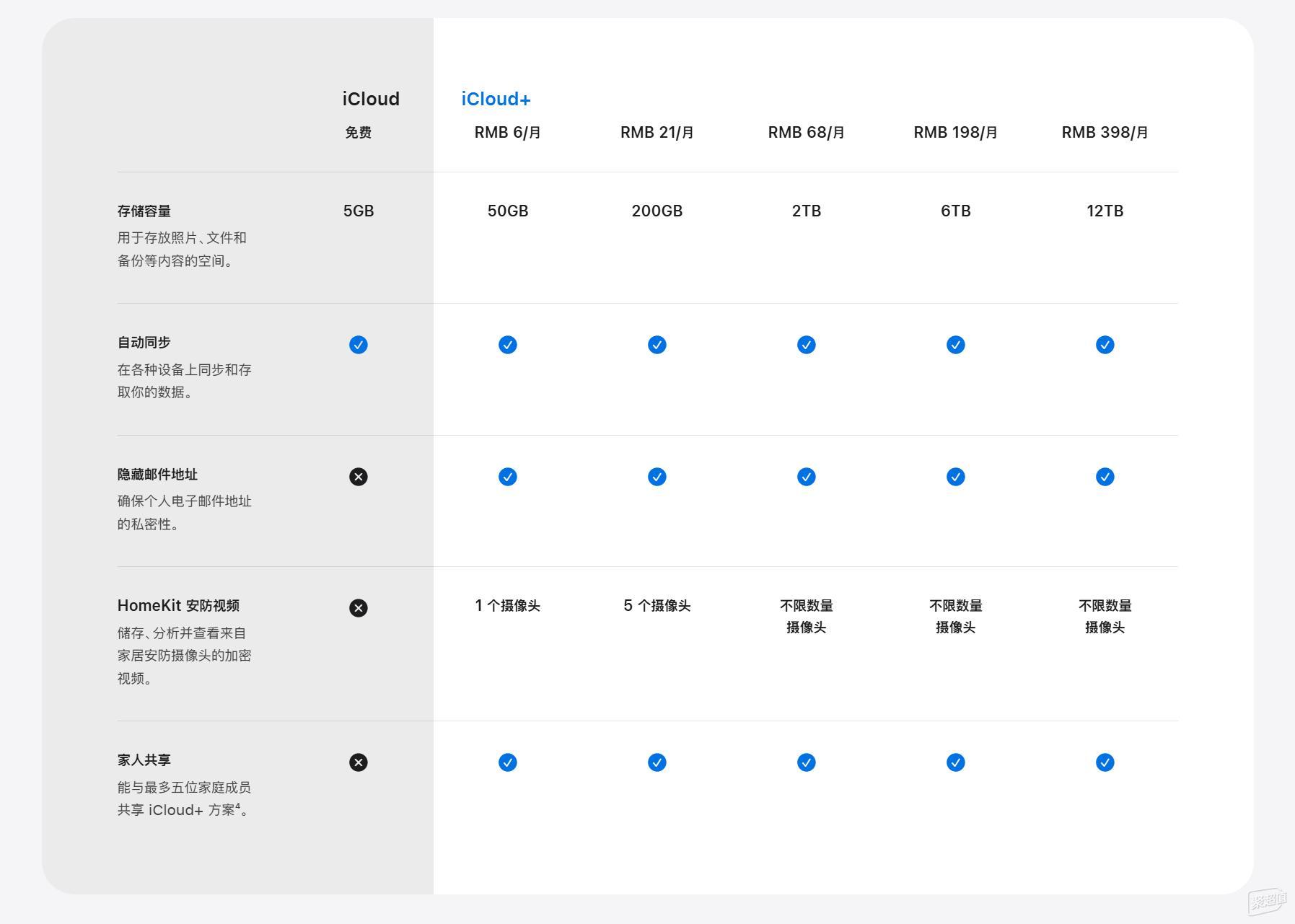Click the 12TB storage value
The image size is (1295, 924).
coord(1105,211)
